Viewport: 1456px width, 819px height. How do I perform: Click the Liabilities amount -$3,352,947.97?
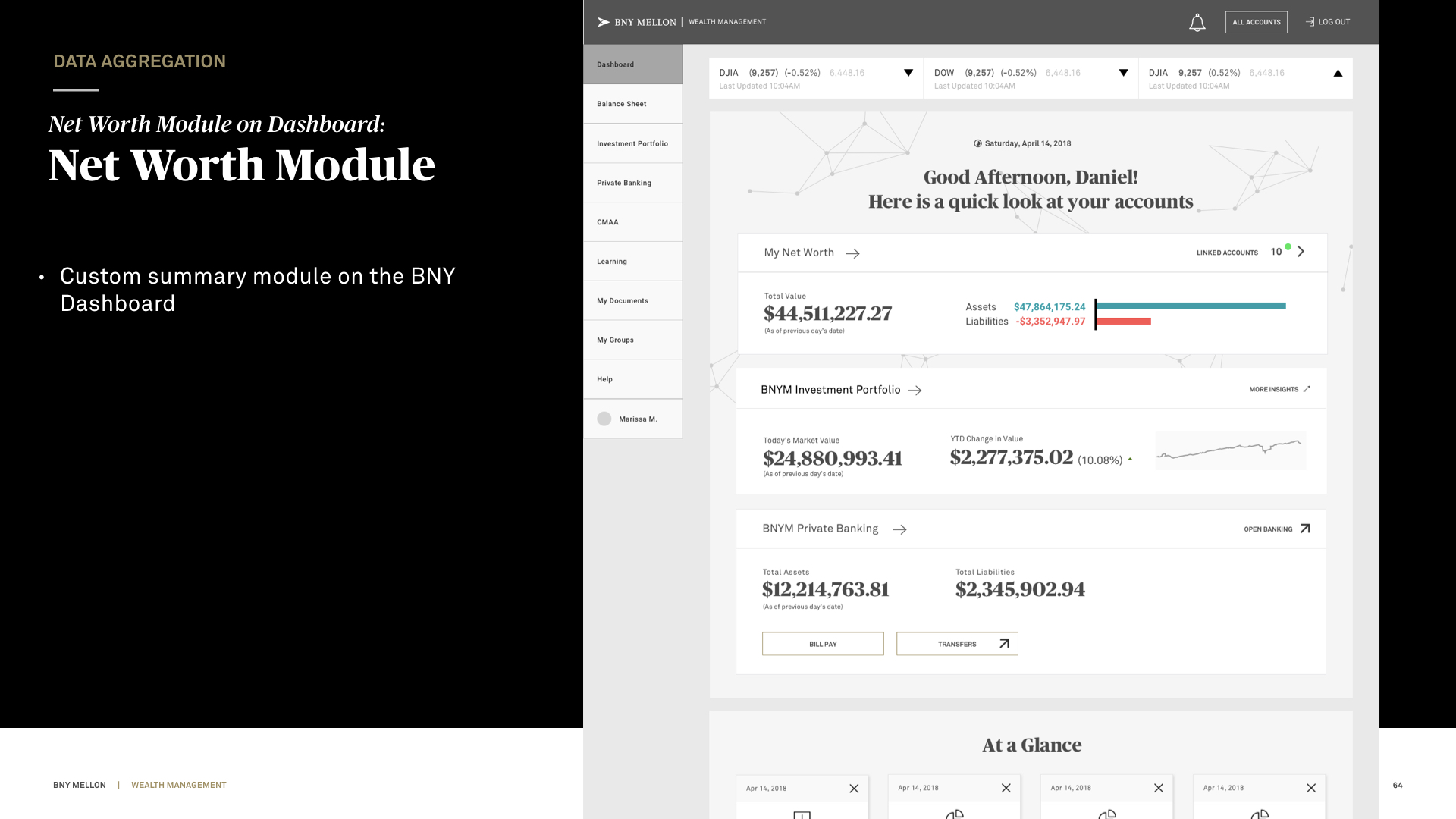pos(1050,322)
